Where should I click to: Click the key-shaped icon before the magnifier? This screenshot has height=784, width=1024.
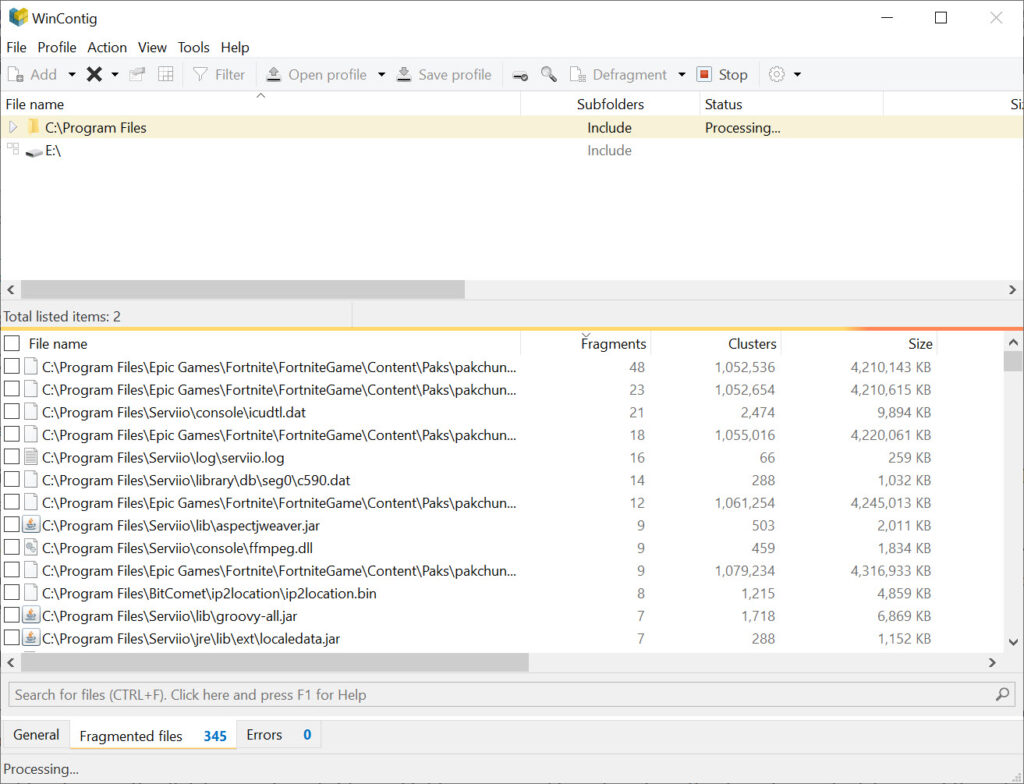[520, 76]
